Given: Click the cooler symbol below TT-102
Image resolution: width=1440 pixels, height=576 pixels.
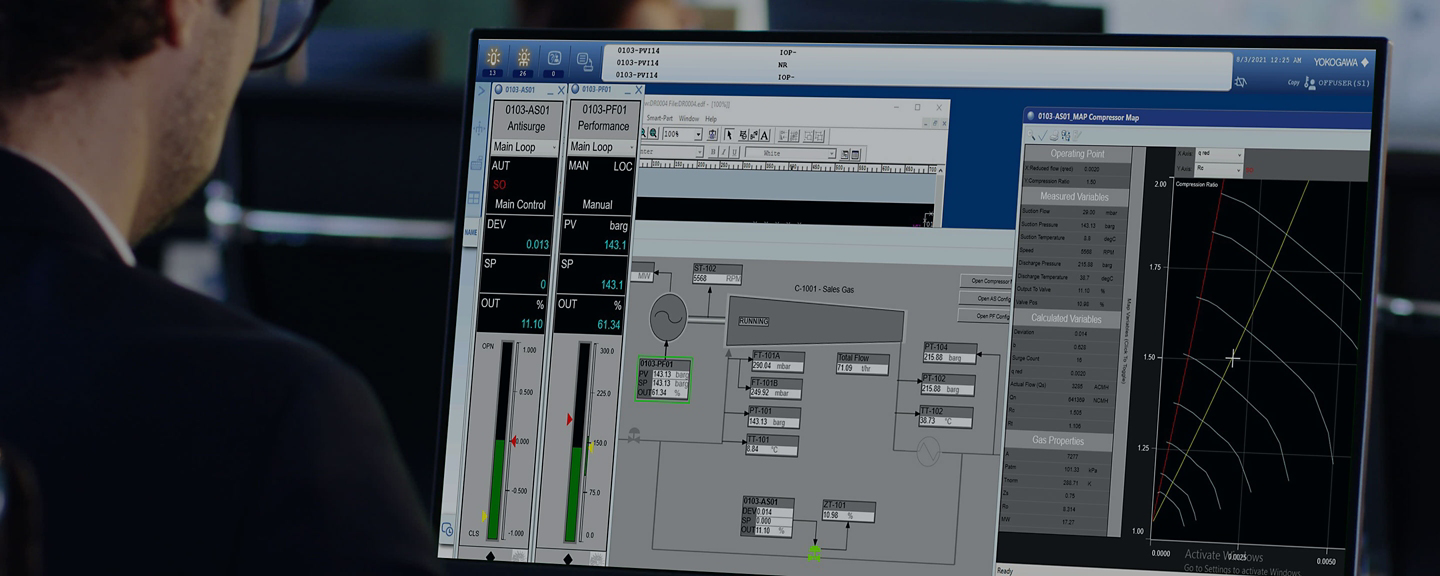Looking at the screenshot, I should tap(931, 453).
